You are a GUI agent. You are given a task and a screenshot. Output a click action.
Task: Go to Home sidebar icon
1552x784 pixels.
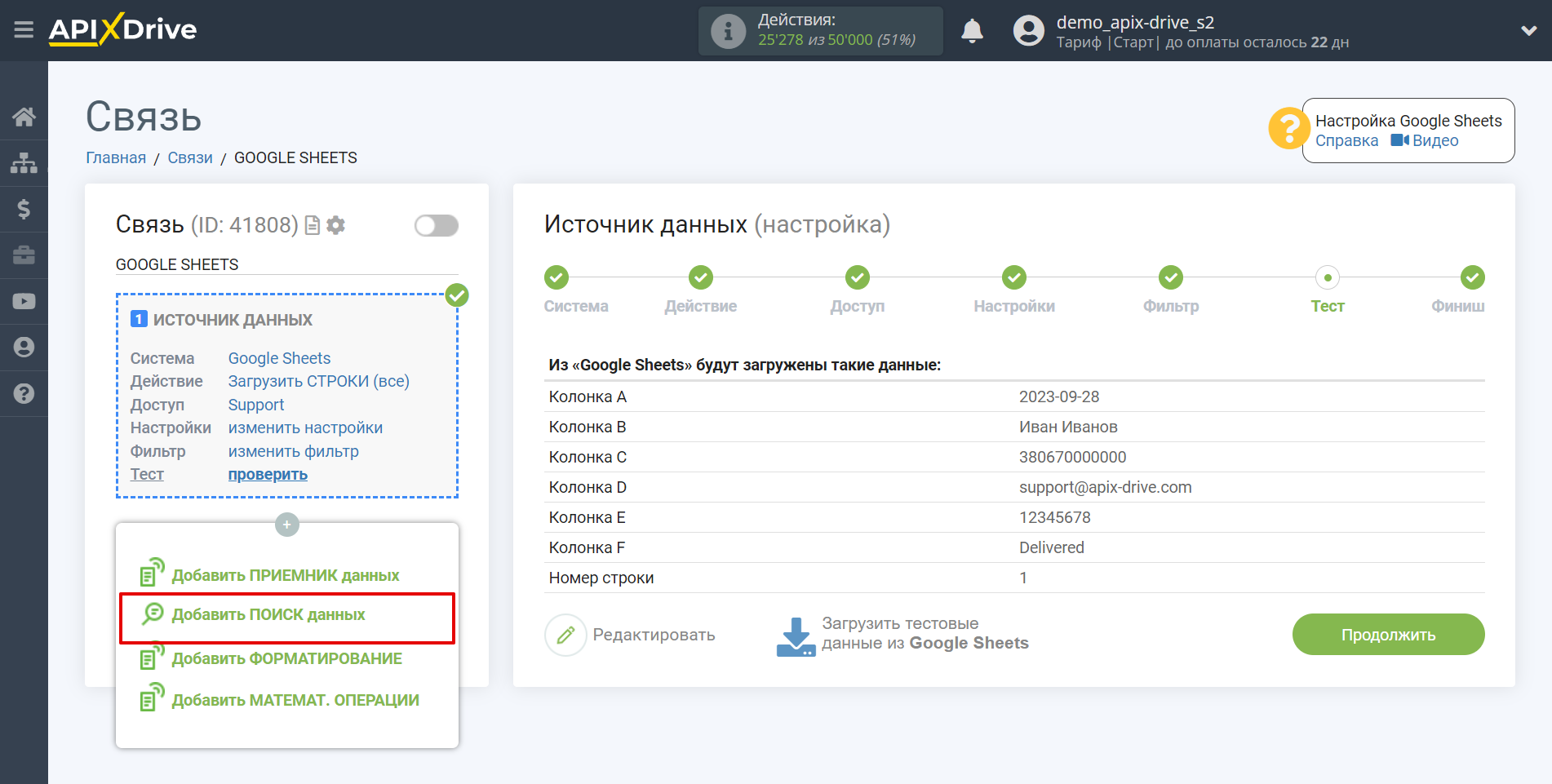24,117
